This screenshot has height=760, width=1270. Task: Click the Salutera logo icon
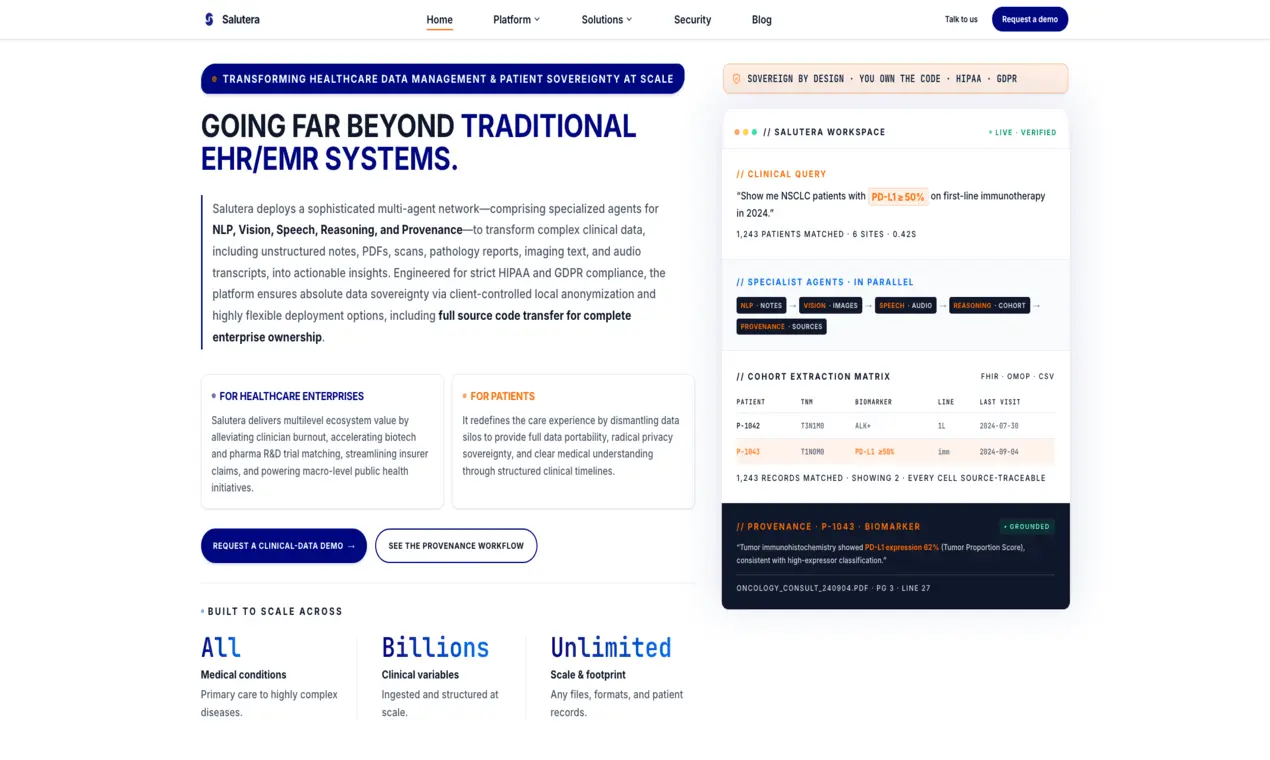[209, 19]
